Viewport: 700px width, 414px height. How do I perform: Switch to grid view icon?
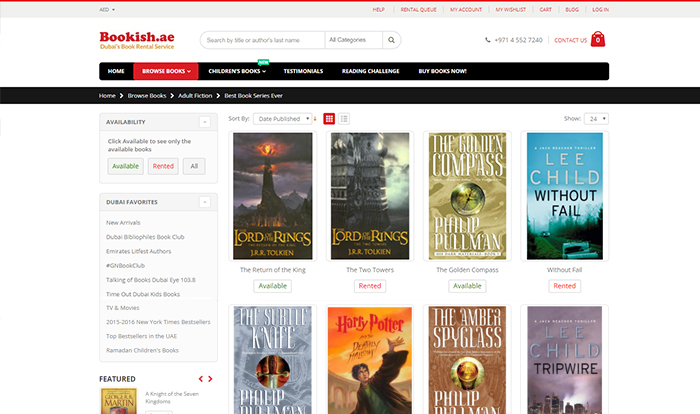[329, 119]
